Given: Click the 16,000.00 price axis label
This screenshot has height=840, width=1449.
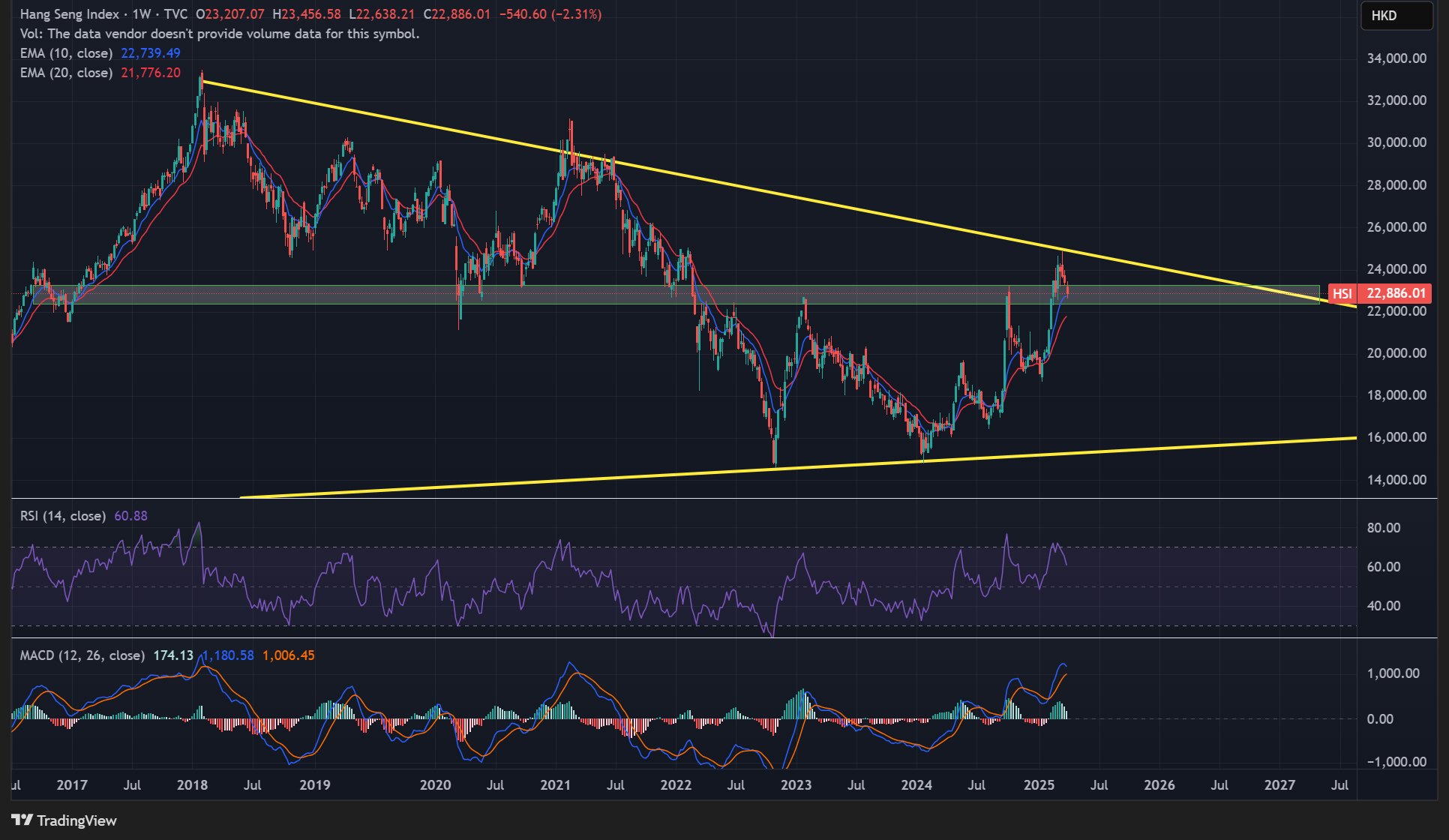Looking at the screenshot, I should pyautogui.click(x=1396, y=437).
